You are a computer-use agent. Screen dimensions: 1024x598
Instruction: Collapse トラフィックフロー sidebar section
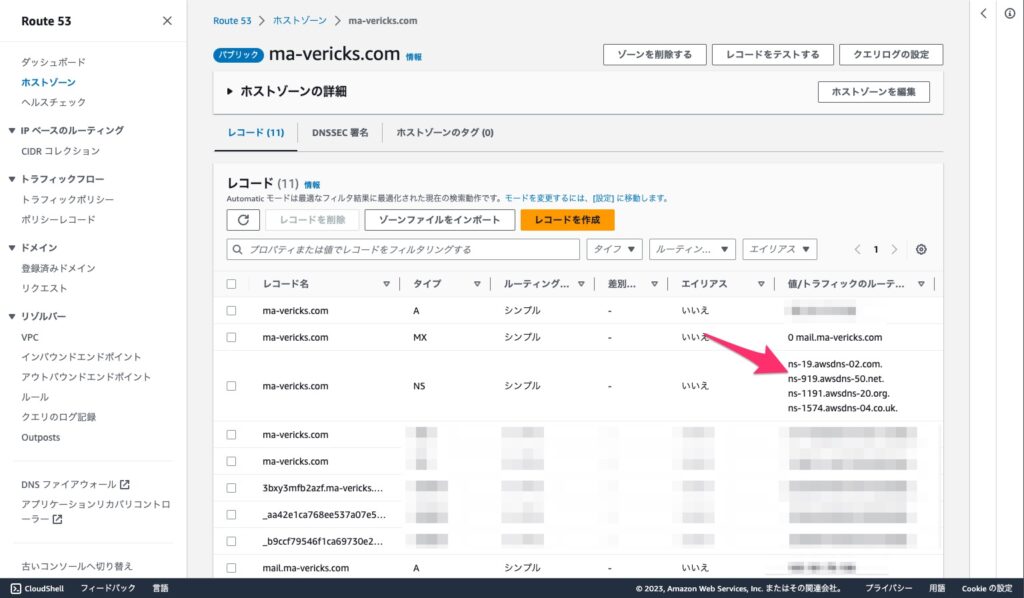(x=12, y=179)
